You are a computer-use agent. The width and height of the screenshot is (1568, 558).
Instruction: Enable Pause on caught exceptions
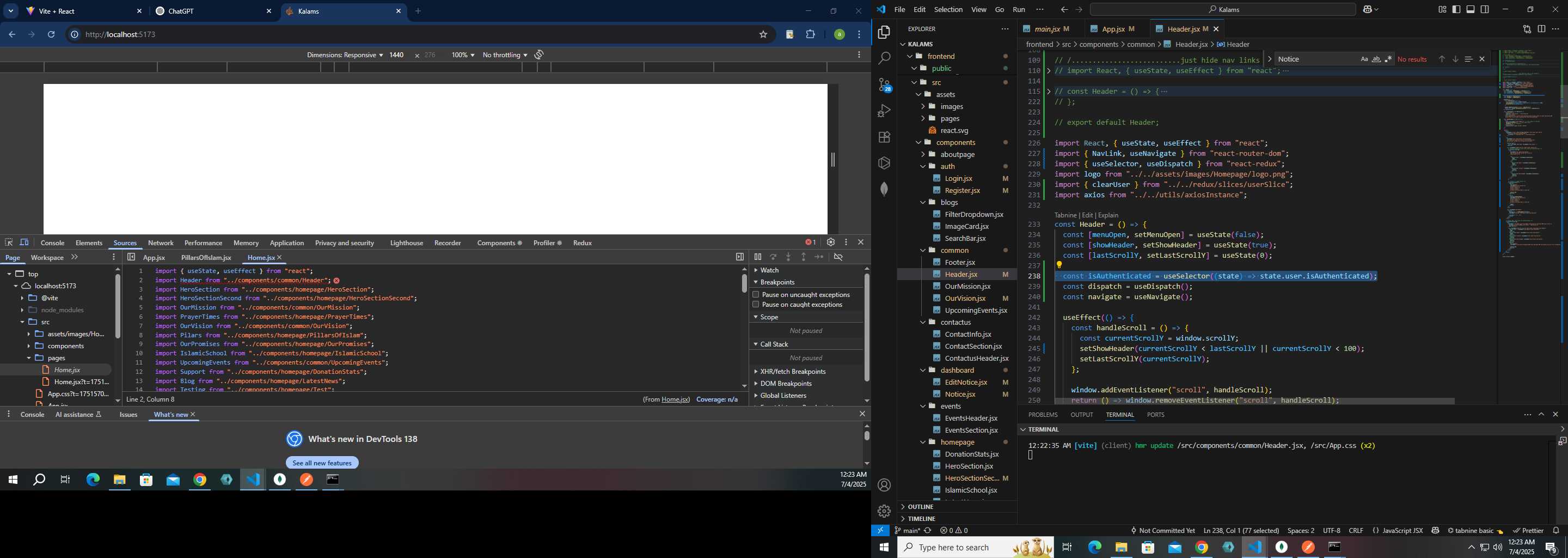point(756,305)
